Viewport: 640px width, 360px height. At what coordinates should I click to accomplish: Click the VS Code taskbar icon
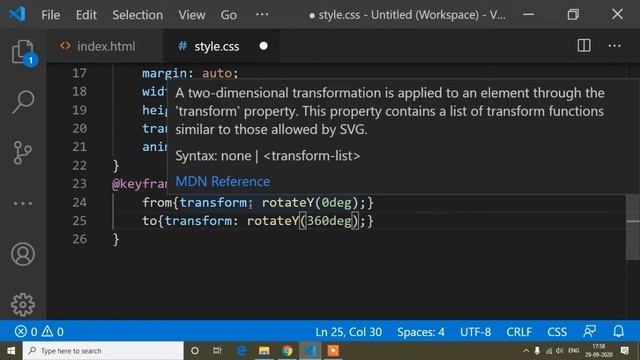[x=310, y=351]
